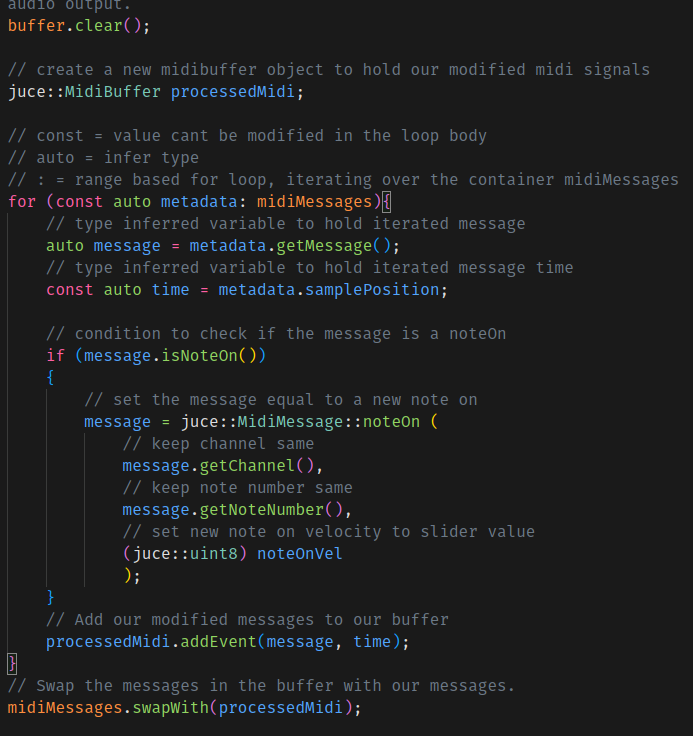The width and height of the screenshot is (693, 736).
Task: Click the buffer.clear() call at top
Action: tap(78, 25)
